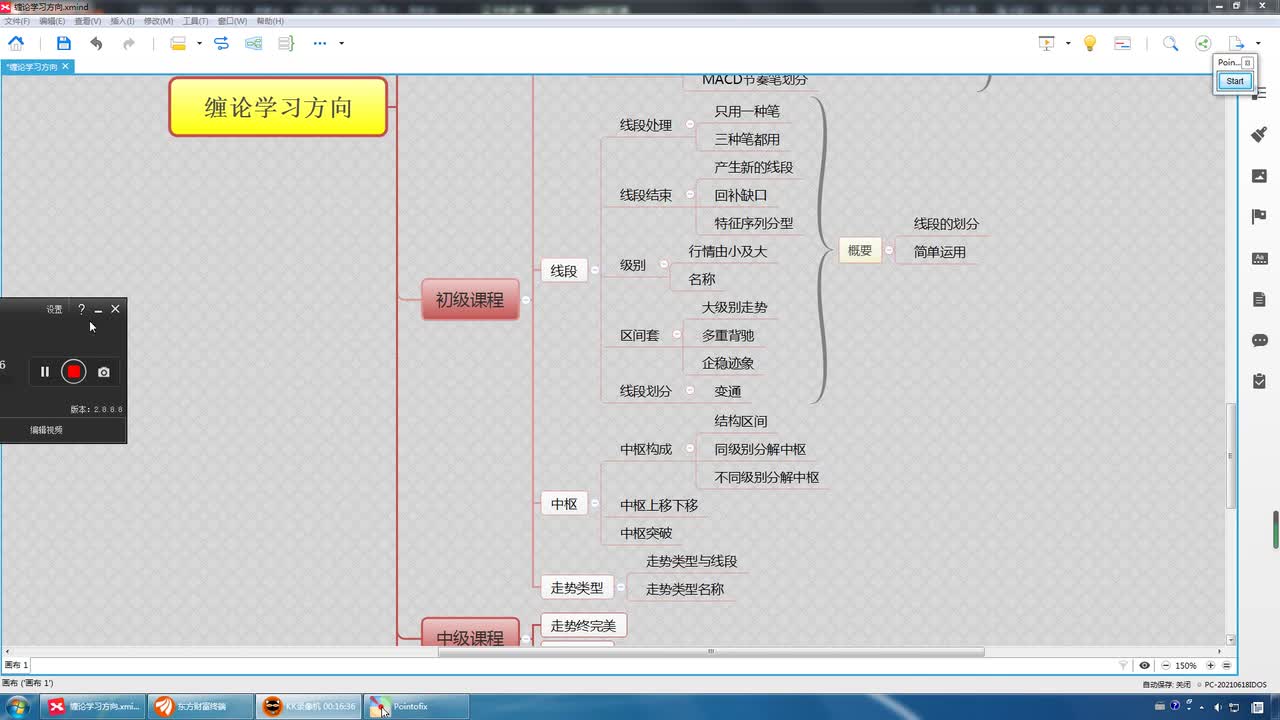This screenshot has height=720, width=1280.
Task: Toggle the eye visibility icon in the status bar
Action: pyautogui.click(x=1144, y=665)
